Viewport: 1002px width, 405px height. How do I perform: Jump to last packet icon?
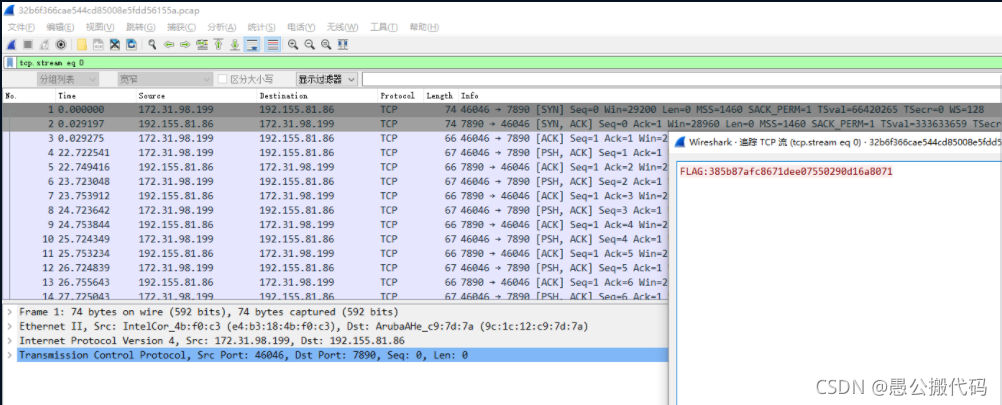click(235, 45)
